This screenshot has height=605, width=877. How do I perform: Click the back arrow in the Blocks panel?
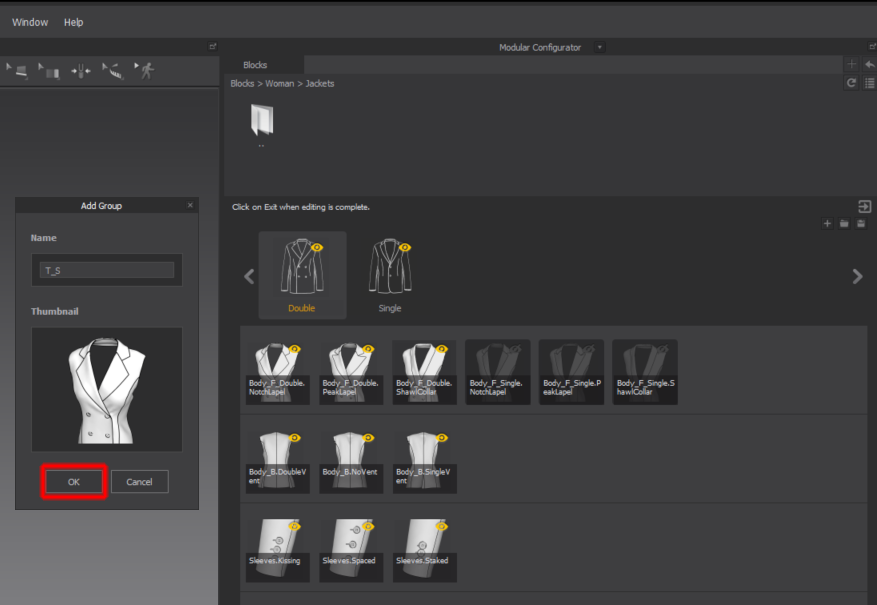coord(868,64)
